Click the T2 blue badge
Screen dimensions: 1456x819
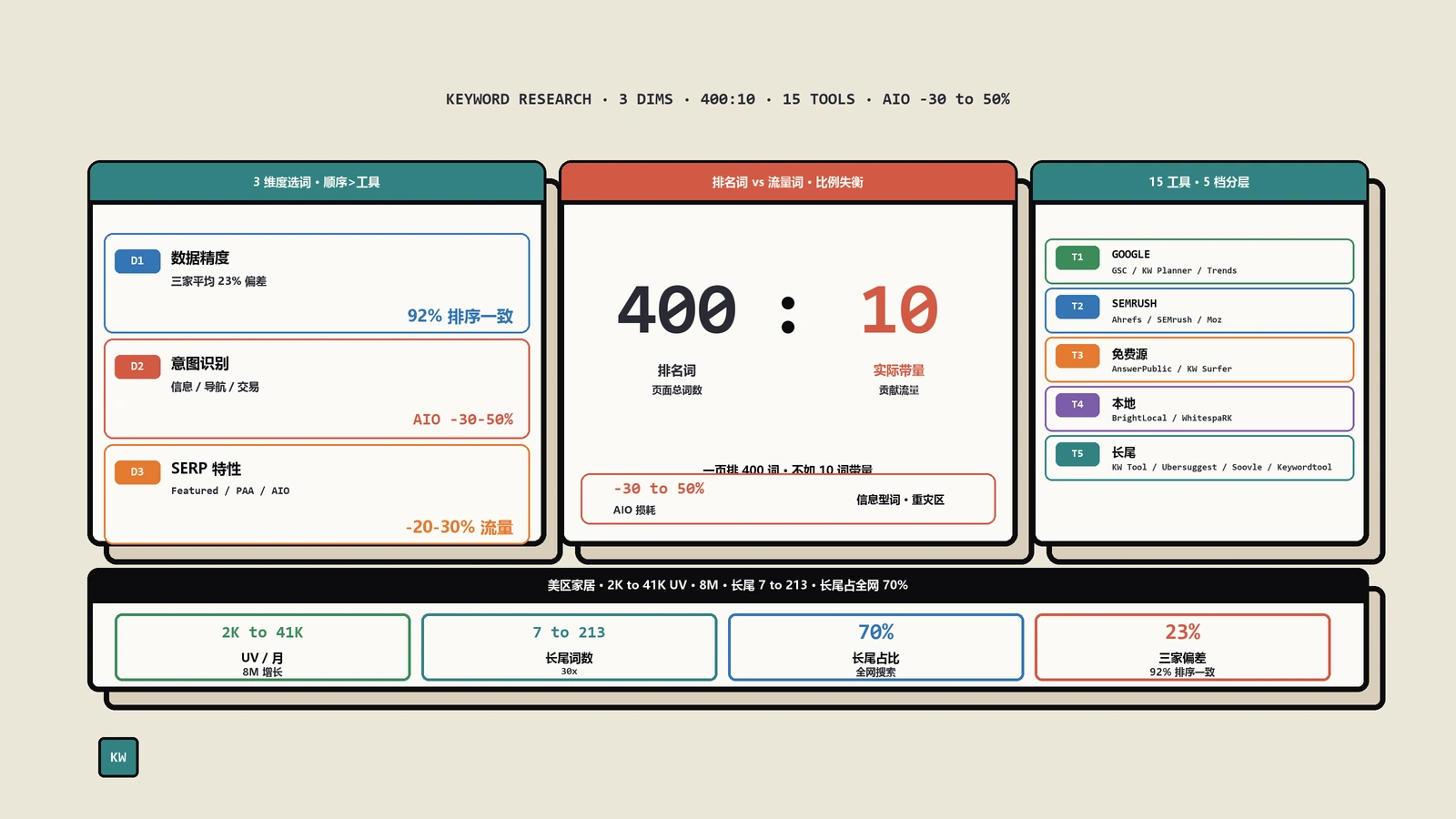1077,307
